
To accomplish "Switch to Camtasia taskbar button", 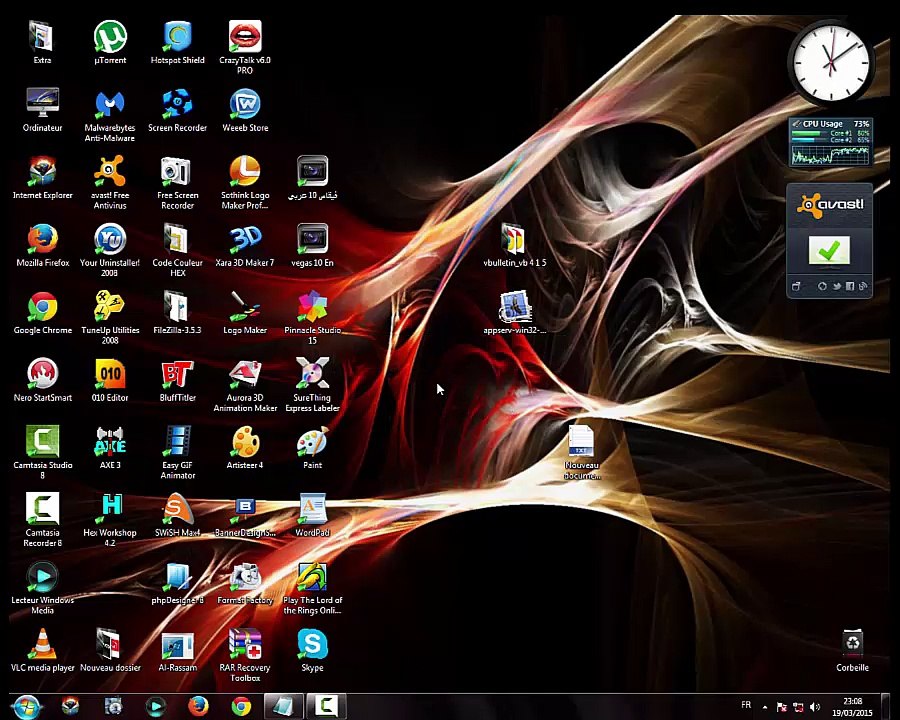I will click(x=326, y=706).
